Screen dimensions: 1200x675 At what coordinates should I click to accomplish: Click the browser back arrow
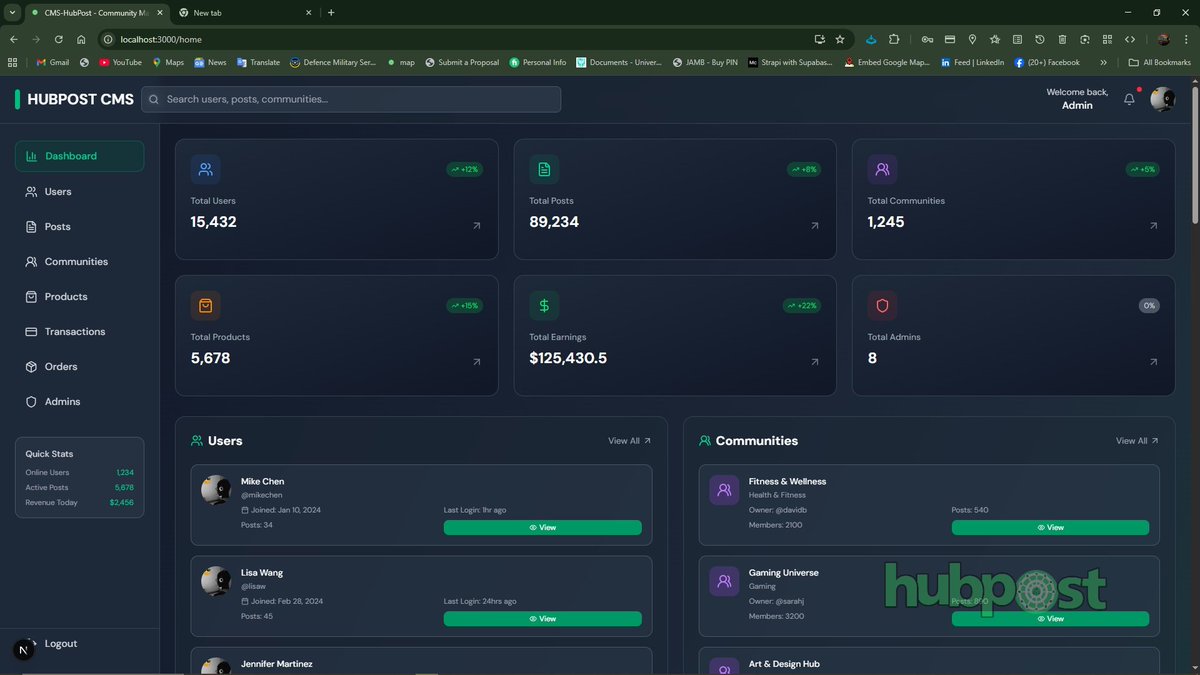tap(14, 39)
